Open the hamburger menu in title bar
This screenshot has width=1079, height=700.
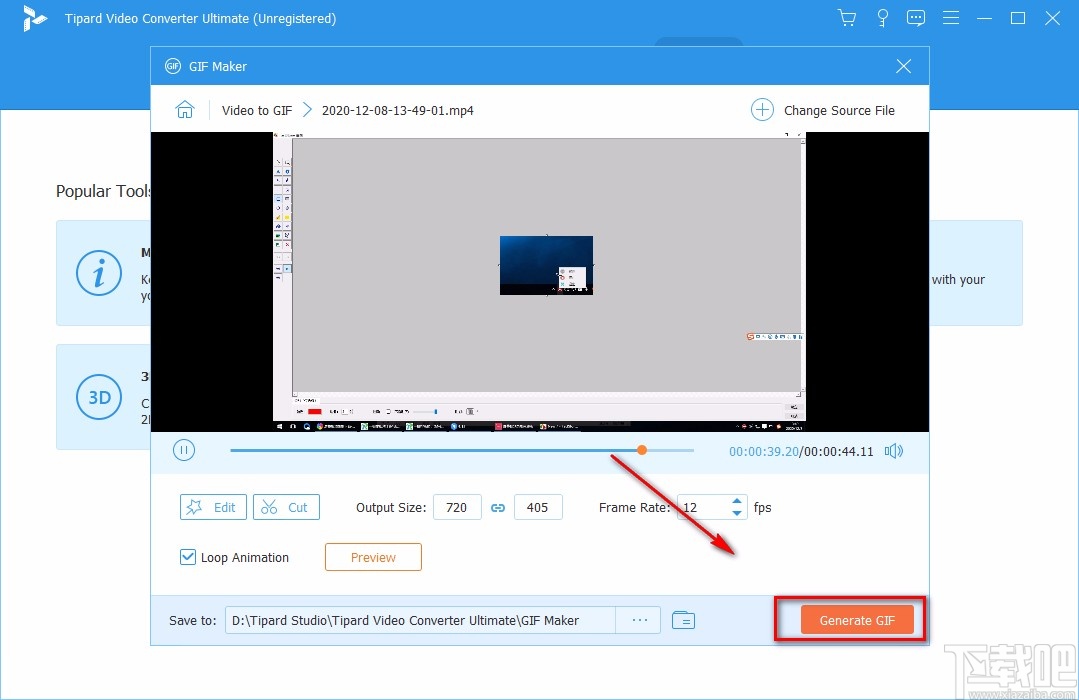coord(951,18)
